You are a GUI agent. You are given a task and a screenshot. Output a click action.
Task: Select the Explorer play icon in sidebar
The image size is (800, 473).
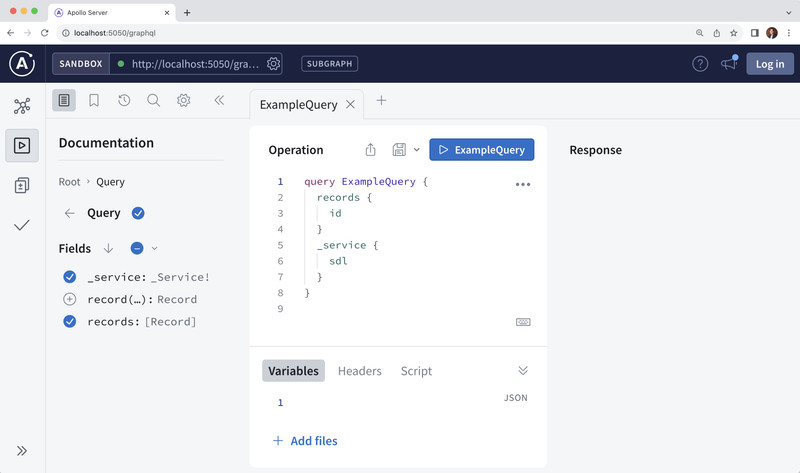click(x=22, y=145)
